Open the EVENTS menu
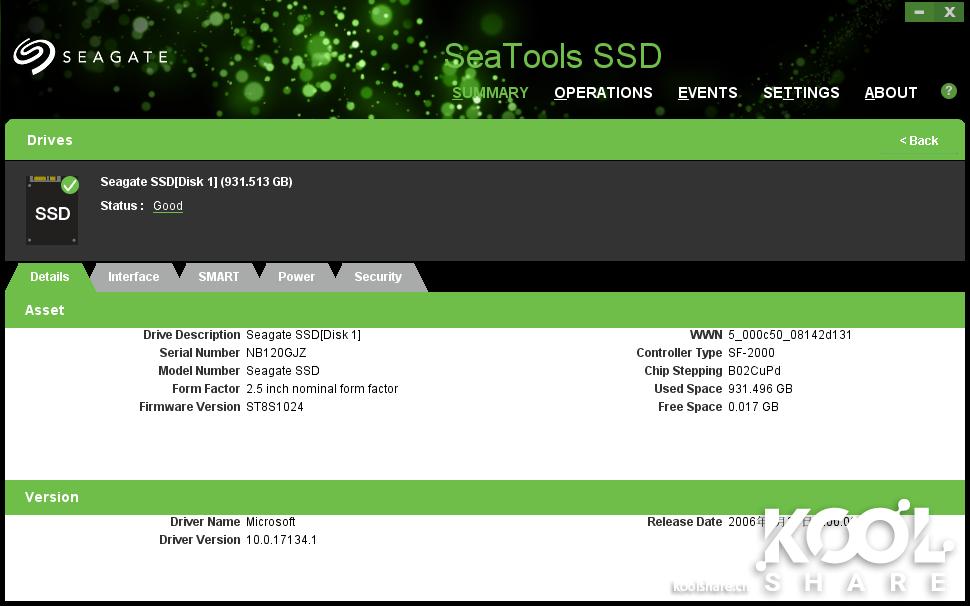The width and height of the screenshot is (970, 606). coord(708,93)
